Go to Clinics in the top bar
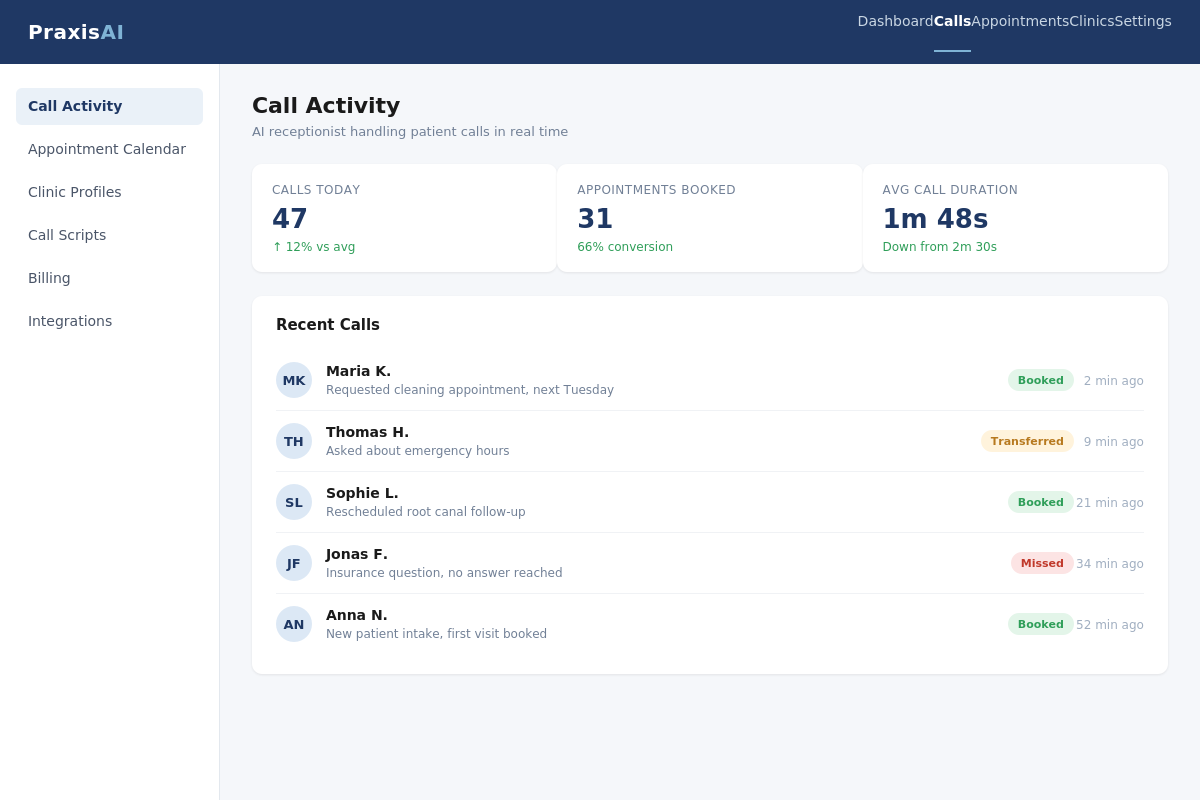 (1092, 21)
